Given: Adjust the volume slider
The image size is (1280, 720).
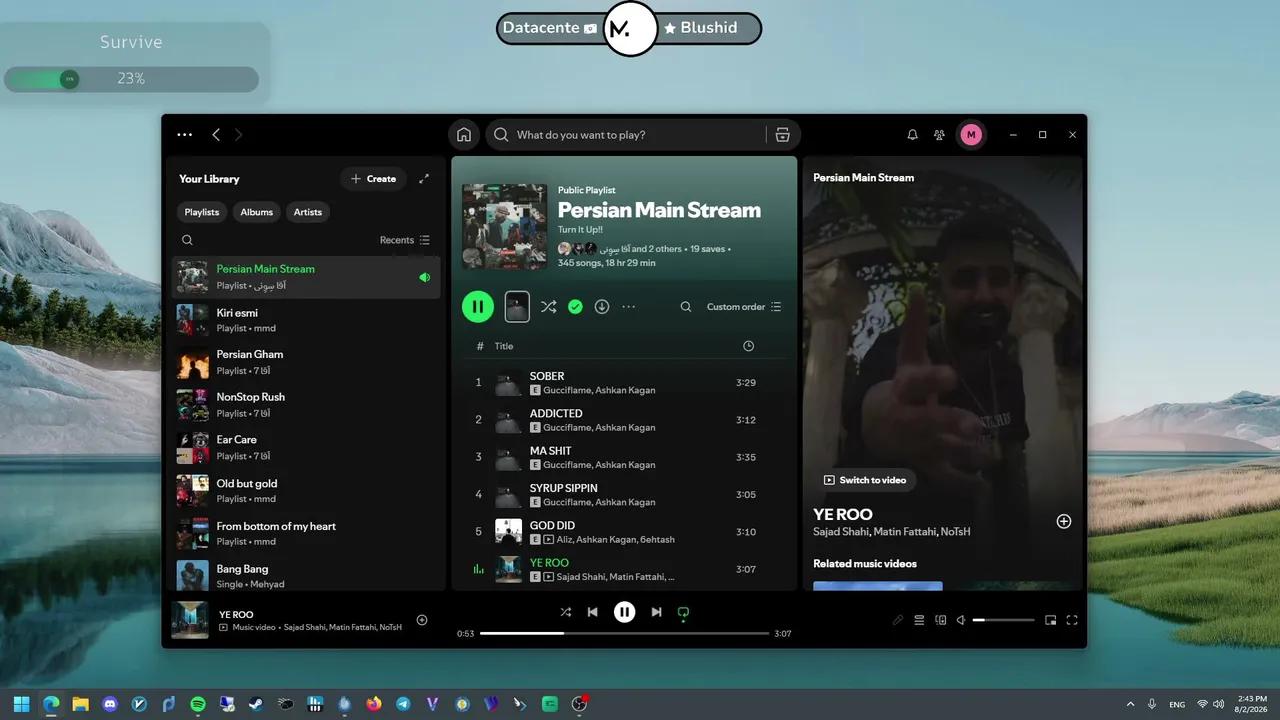Looking at the screenshot, I should click(x=1004, y=620).
